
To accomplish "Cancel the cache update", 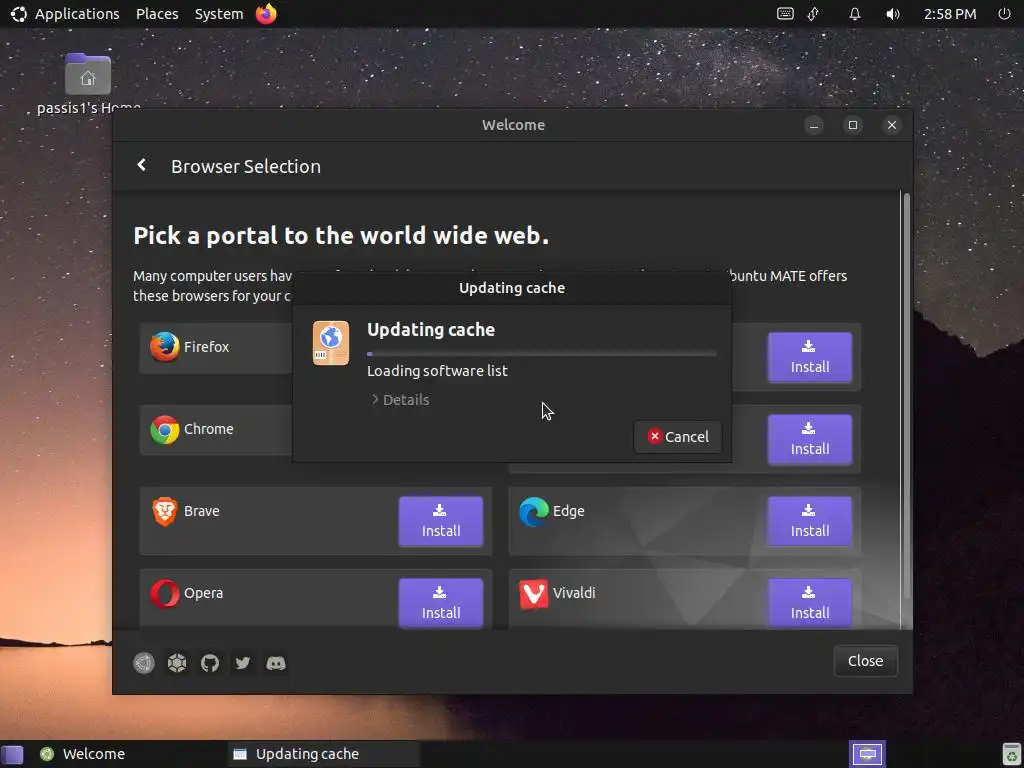I will tap(678, 437).
